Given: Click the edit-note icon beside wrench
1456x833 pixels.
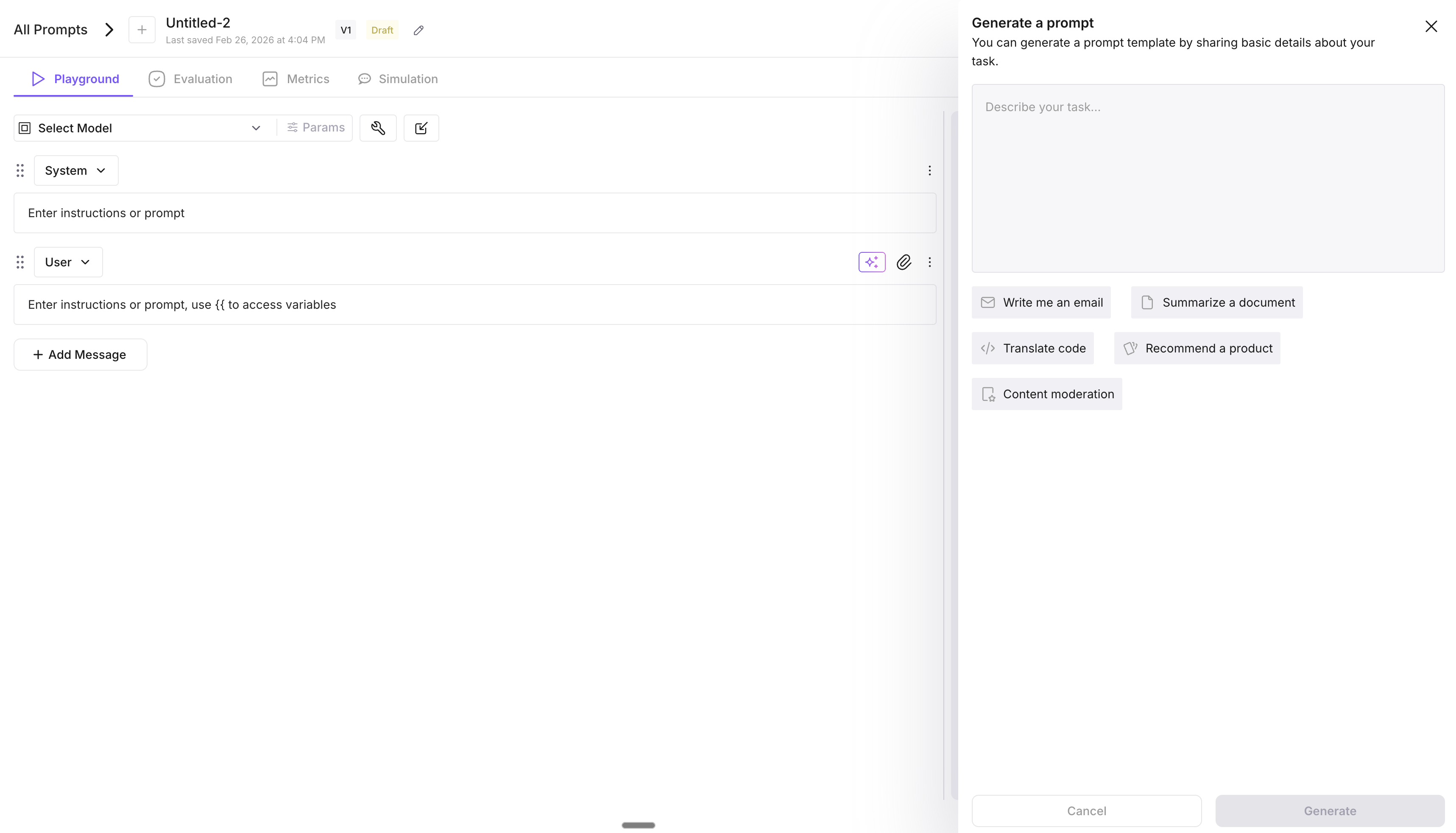Looking at the screenshot, I should [x=421, y=128].
